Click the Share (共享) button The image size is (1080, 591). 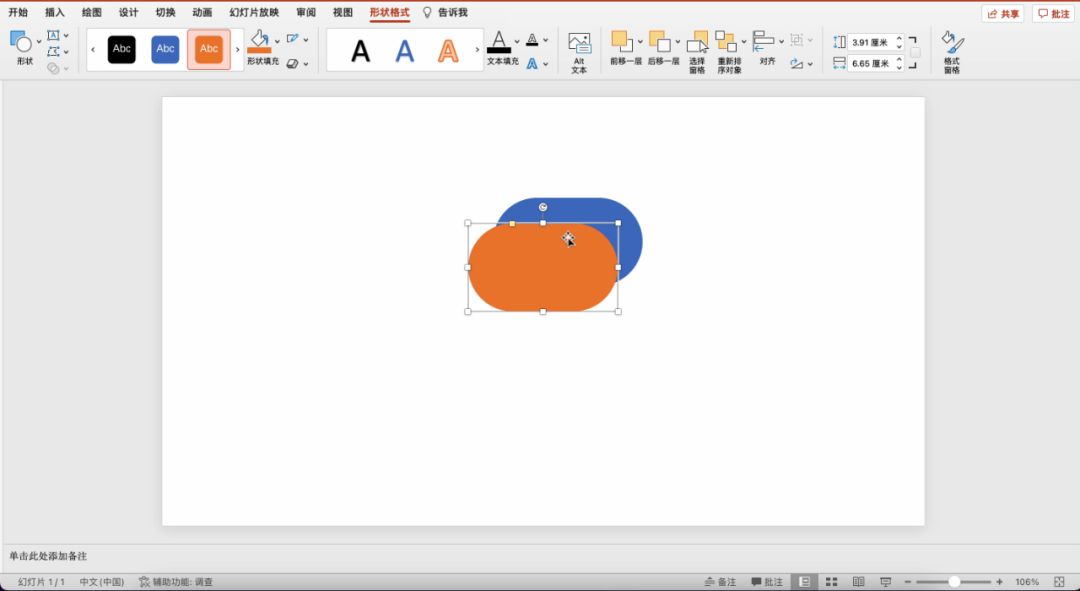1003,14
